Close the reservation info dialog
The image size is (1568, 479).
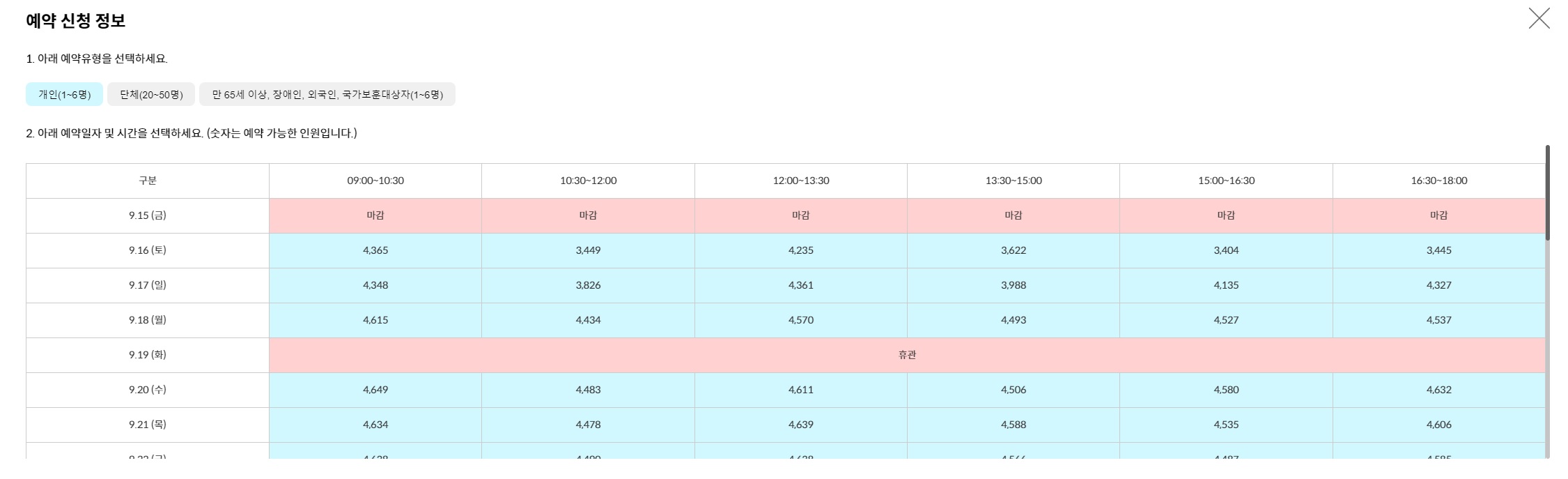tap(1539, 18)
